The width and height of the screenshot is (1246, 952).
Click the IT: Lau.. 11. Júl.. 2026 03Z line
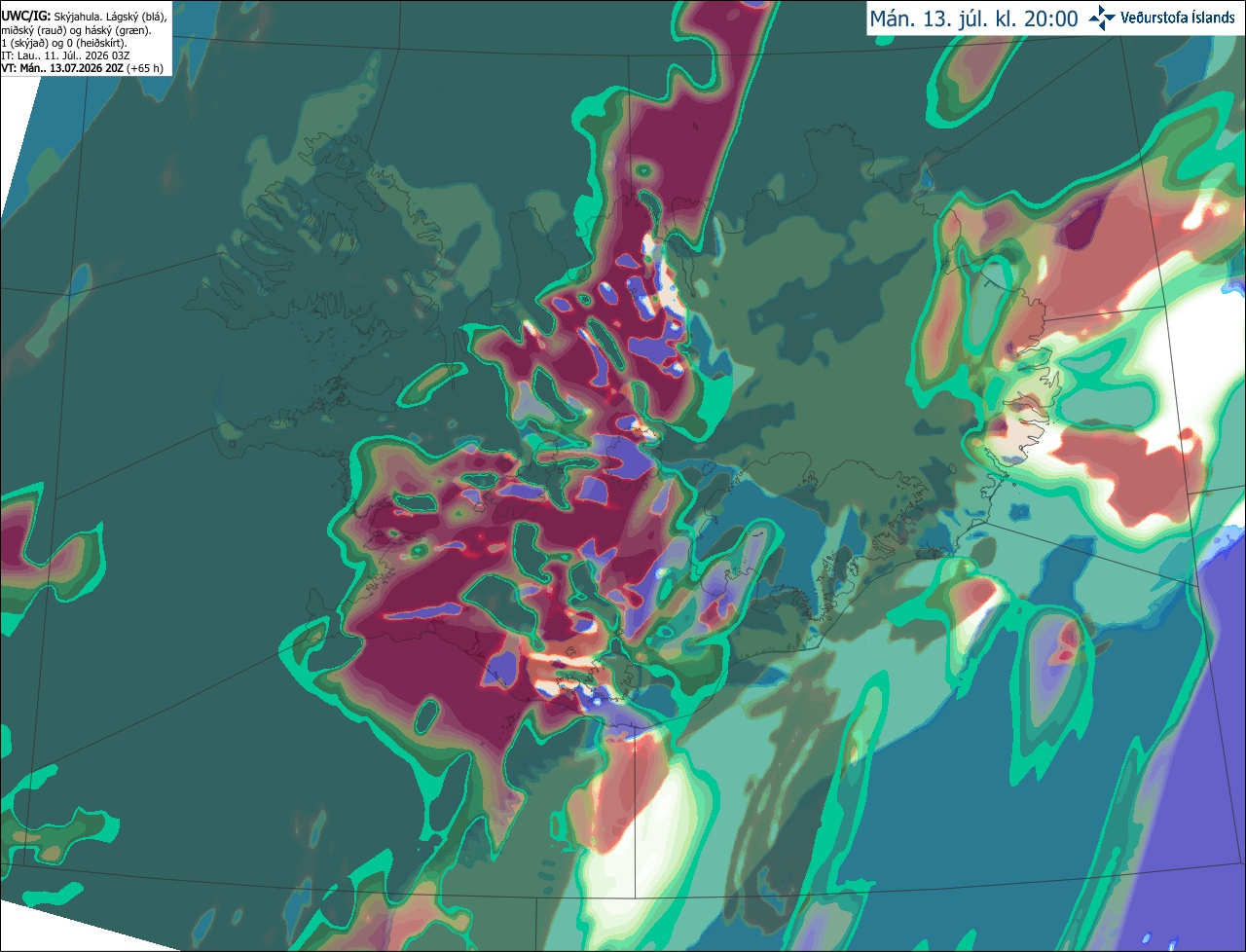[x=65, y=55]
